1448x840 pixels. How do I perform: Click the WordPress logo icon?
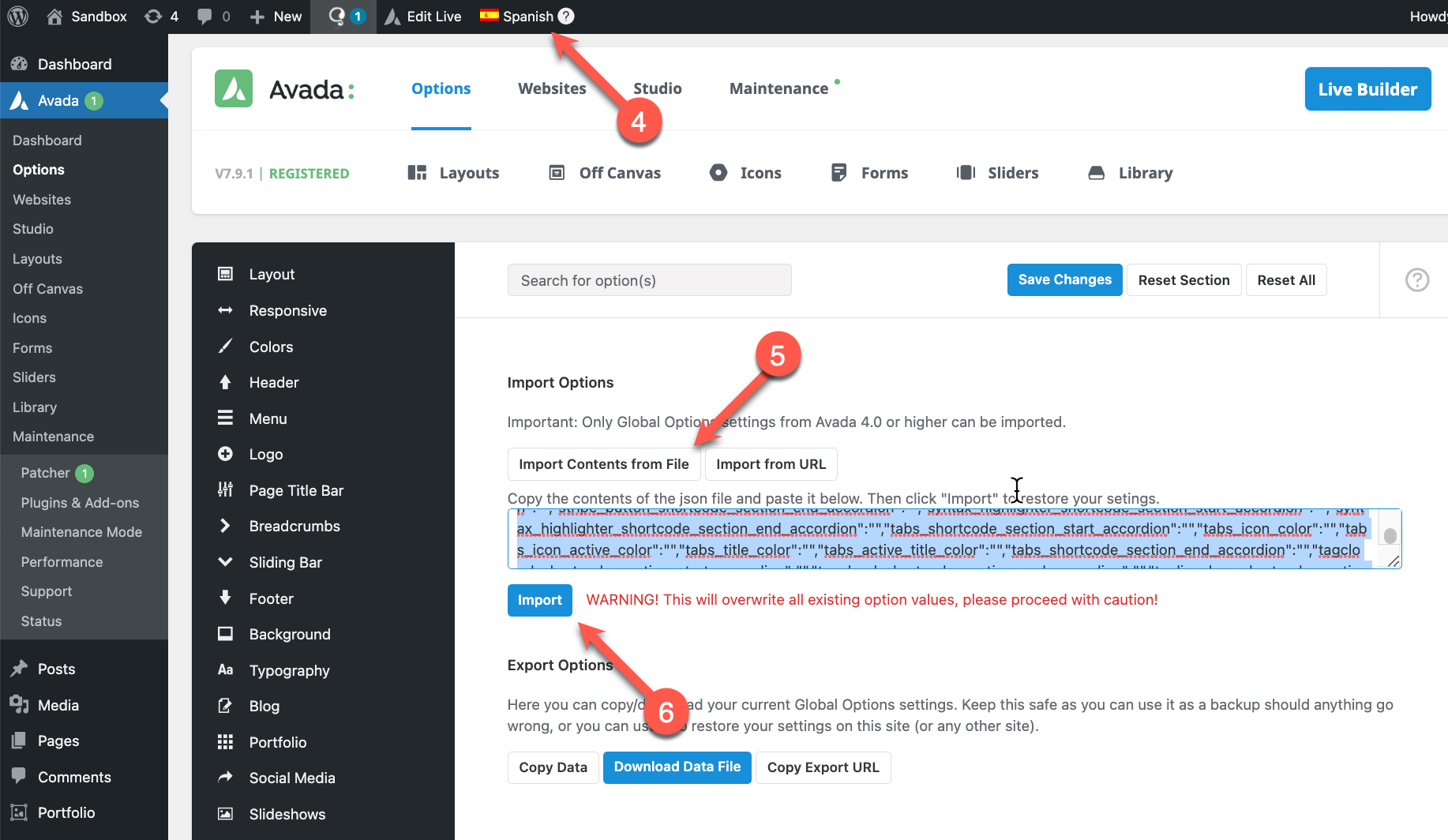pos(18,16)
